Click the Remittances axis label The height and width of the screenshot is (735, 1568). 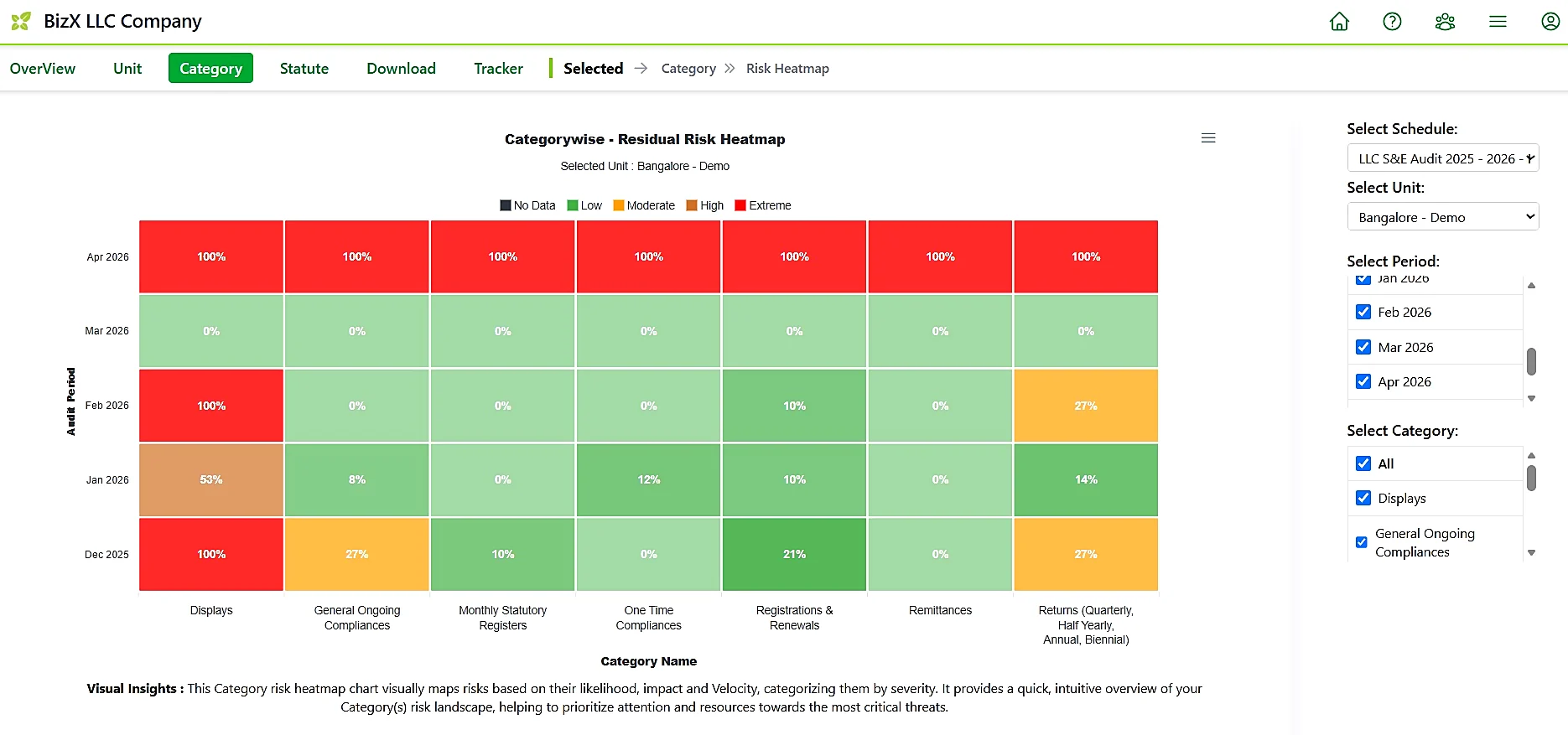coord(940,610)
